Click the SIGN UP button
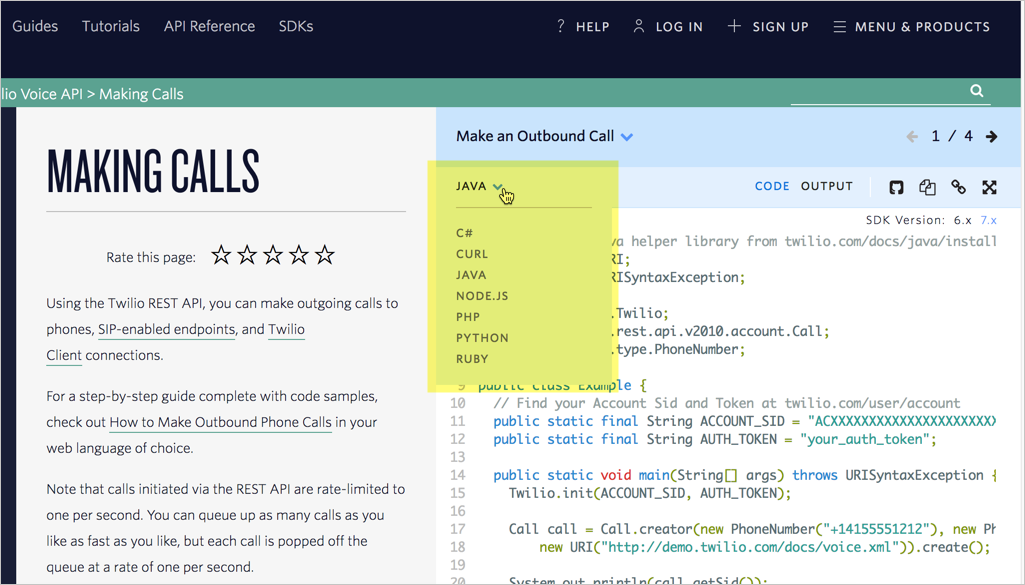 click(x=767, y=27)
